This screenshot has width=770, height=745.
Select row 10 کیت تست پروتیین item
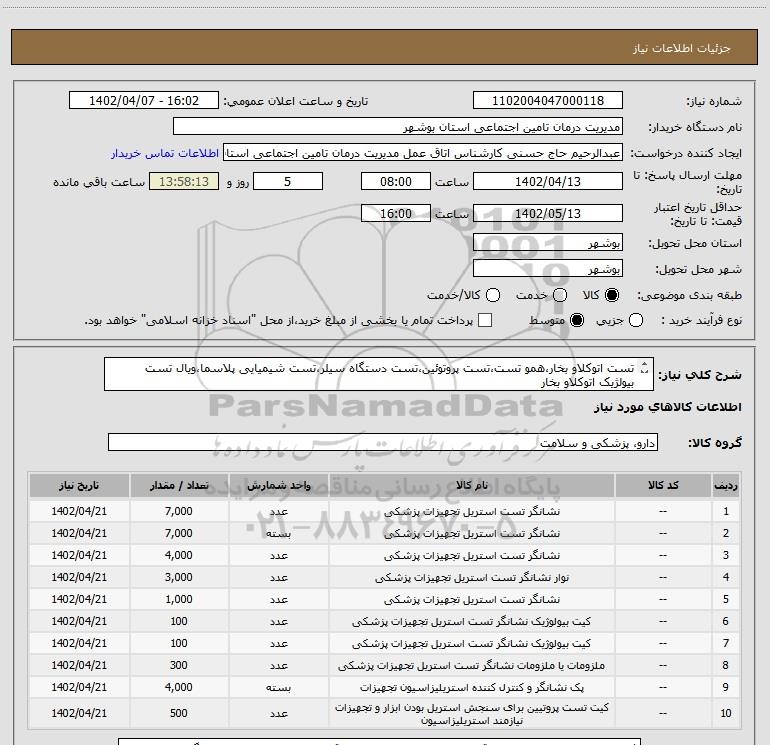(x=471, y=714)
